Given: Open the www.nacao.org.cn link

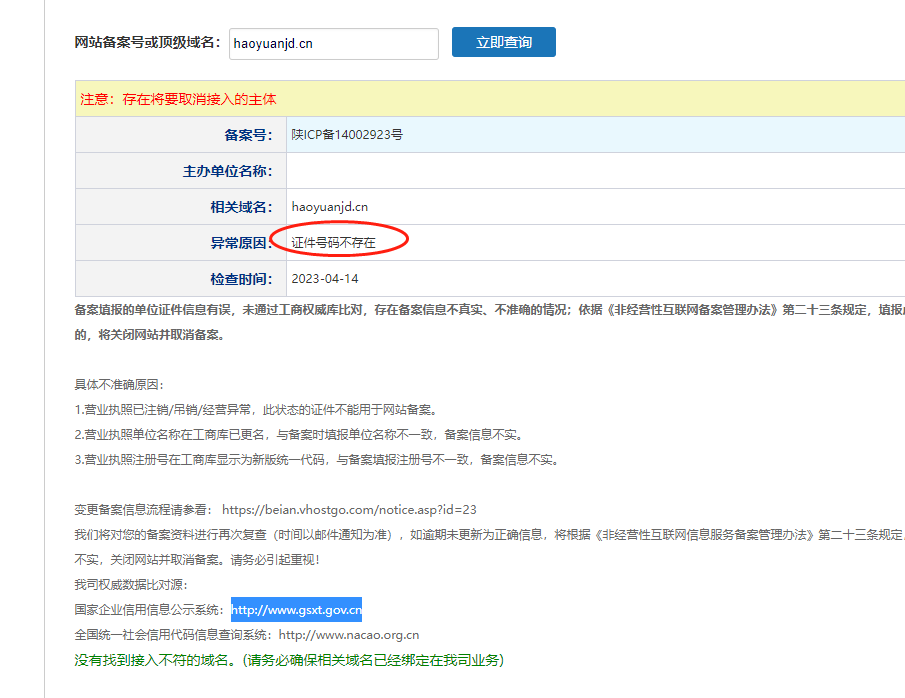Looking at the screenshot, I should [x=348, y=635].
